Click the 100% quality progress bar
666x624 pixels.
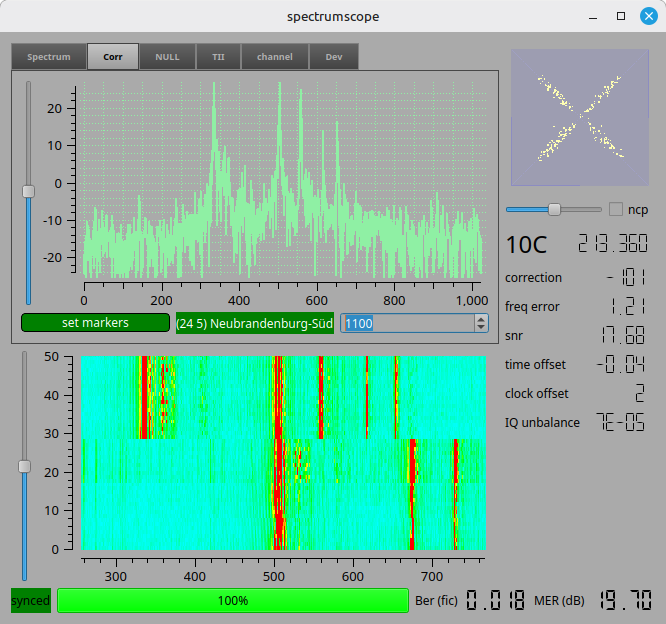point(233,600)
